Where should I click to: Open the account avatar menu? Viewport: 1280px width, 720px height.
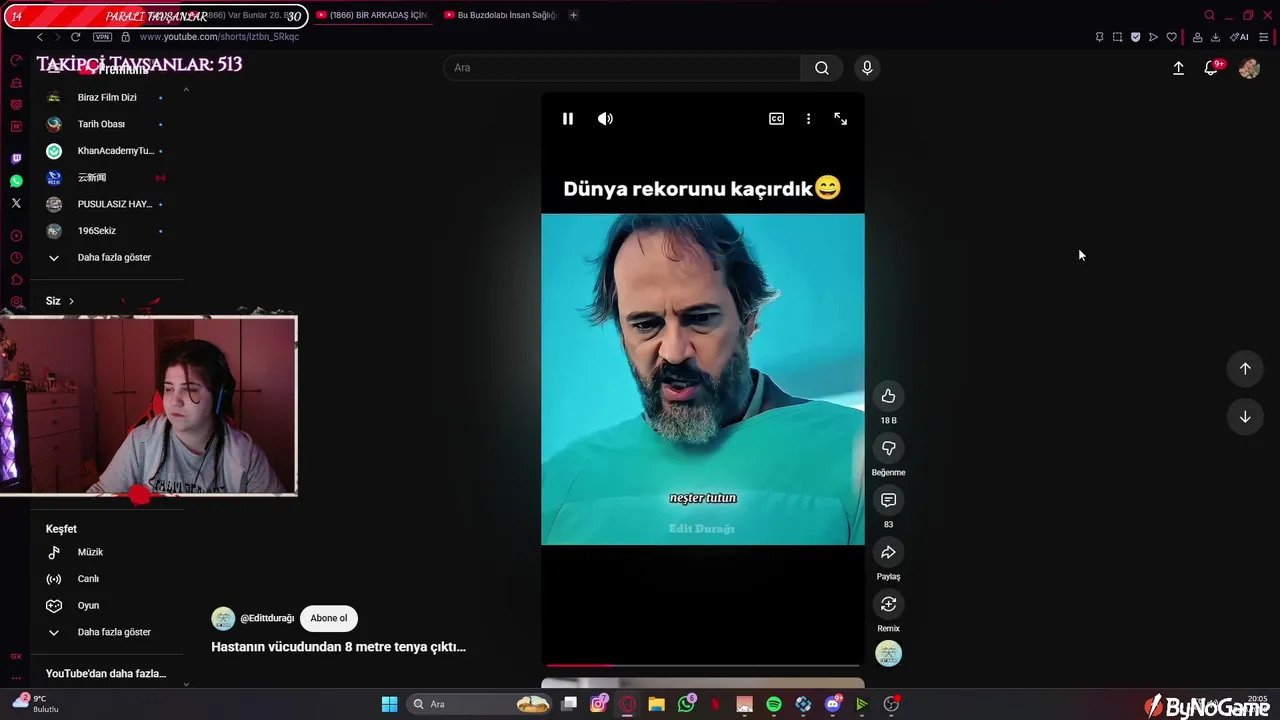[1249, 68]
